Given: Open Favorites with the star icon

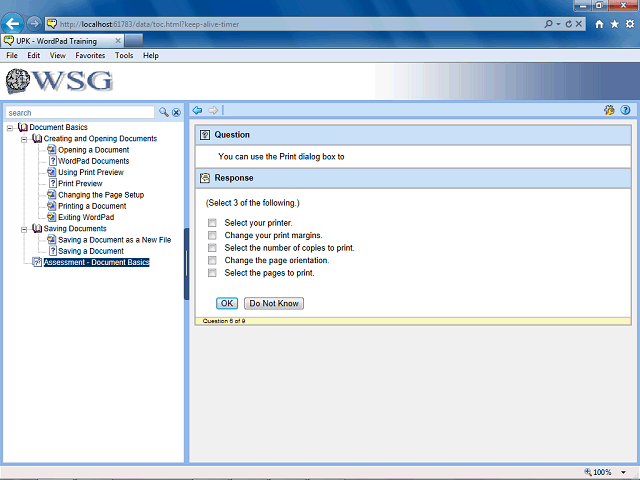Looking at the screenshot, I should tap(614, 24).
